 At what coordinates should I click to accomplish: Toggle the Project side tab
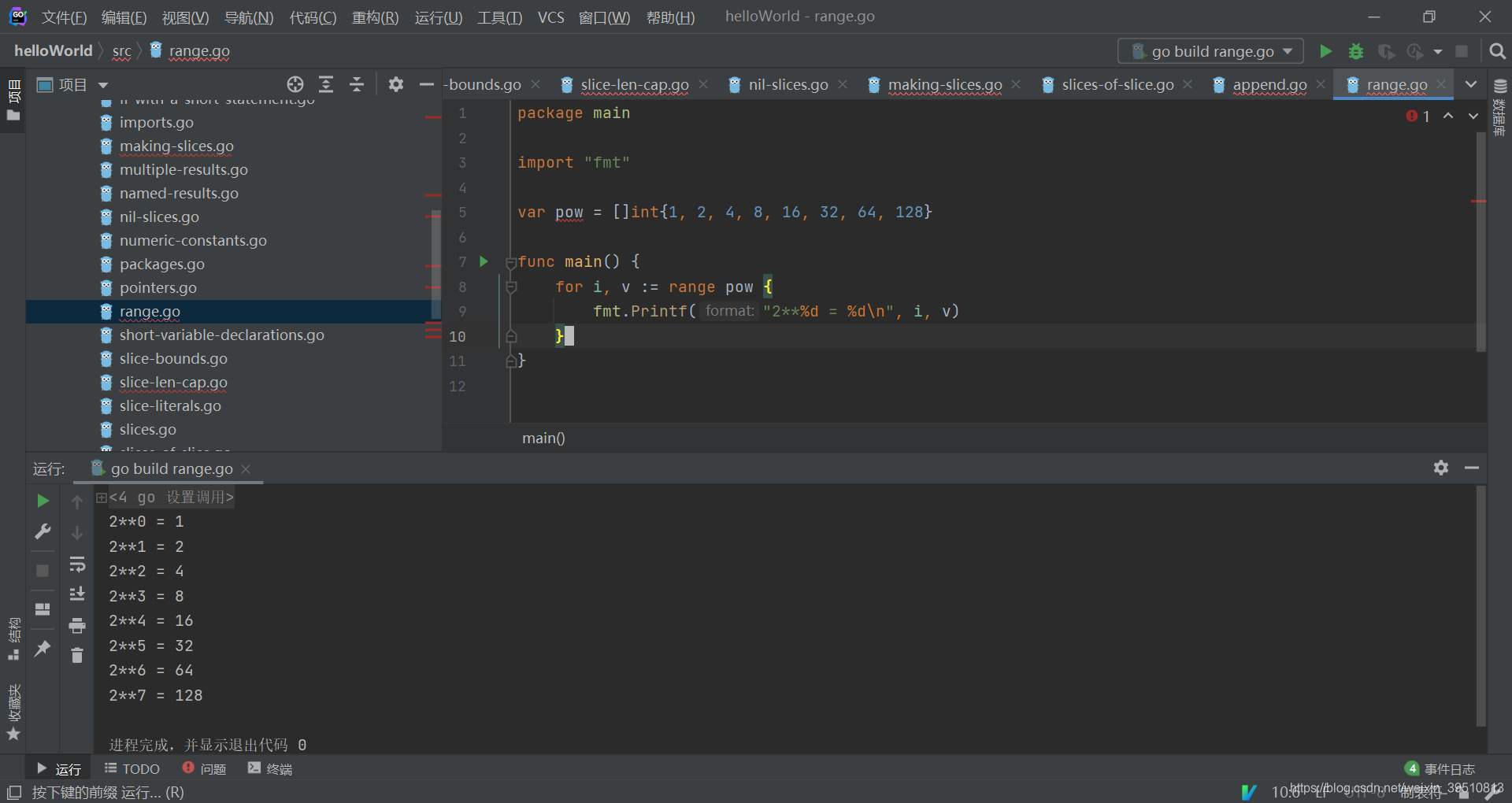coord(13,99)
